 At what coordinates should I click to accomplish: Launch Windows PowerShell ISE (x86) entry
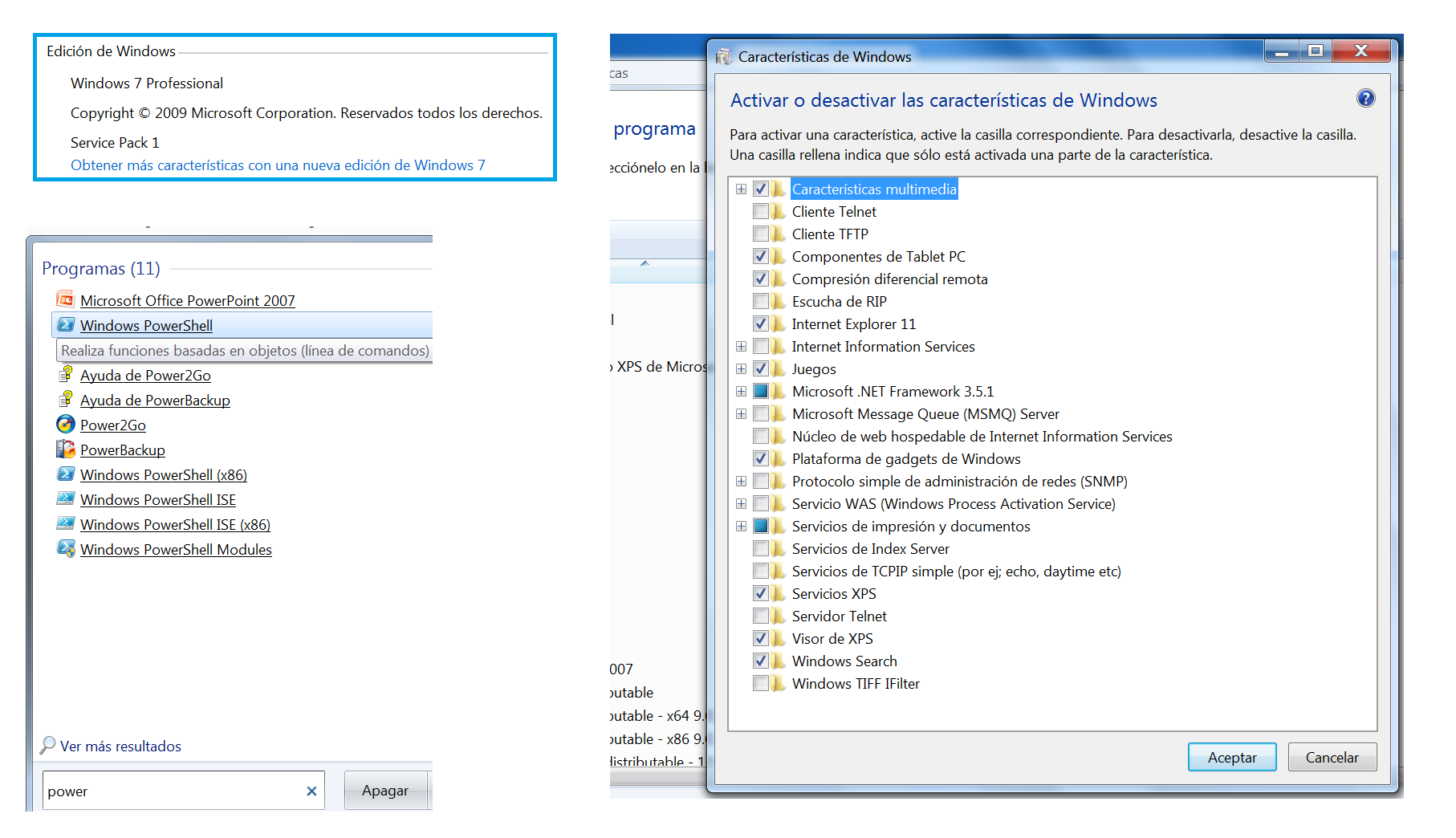pos(175,524)
